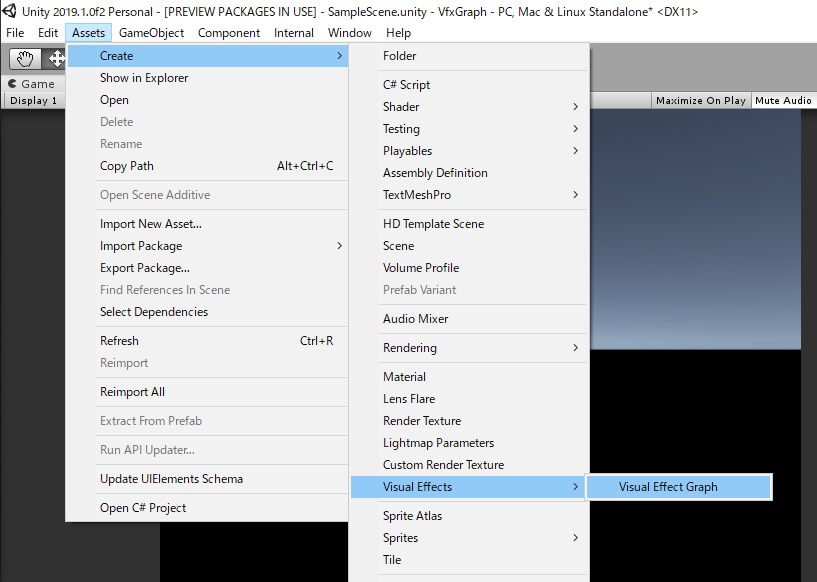Create an HD Template Scene
This screenshot has height=582, width=817.
click(470, 224)
